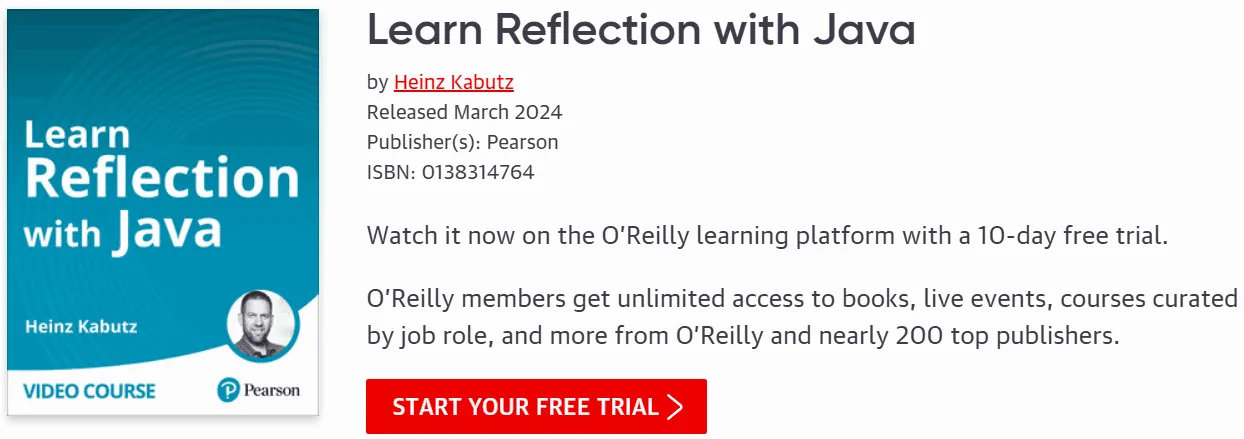The width and height of the screenshot is (1244, 439).
Task: Open the Heinz Kabutz author link
Action: pyautogui.click(x=454, y=82)
